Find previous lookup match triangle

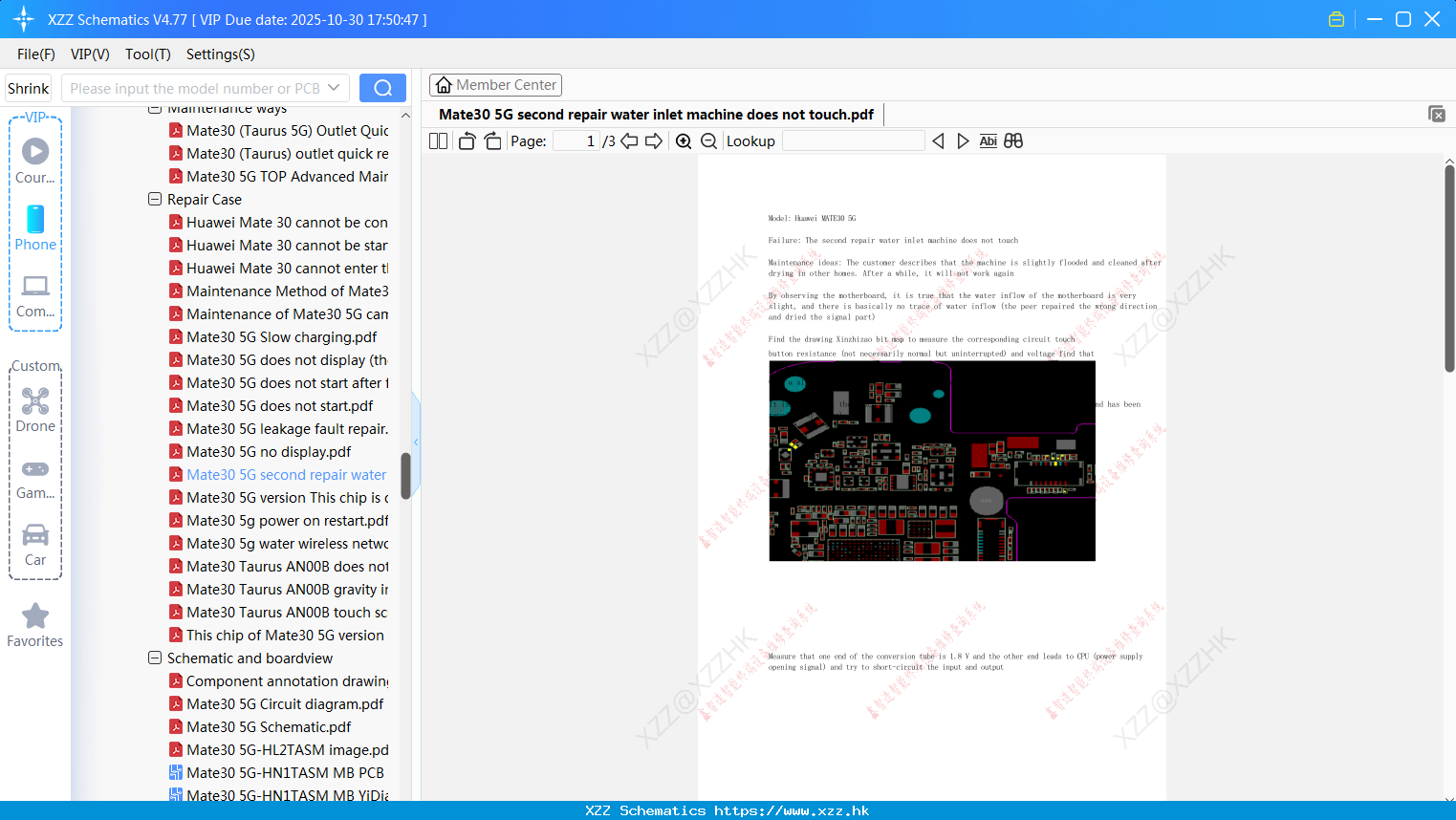[938, 141]
